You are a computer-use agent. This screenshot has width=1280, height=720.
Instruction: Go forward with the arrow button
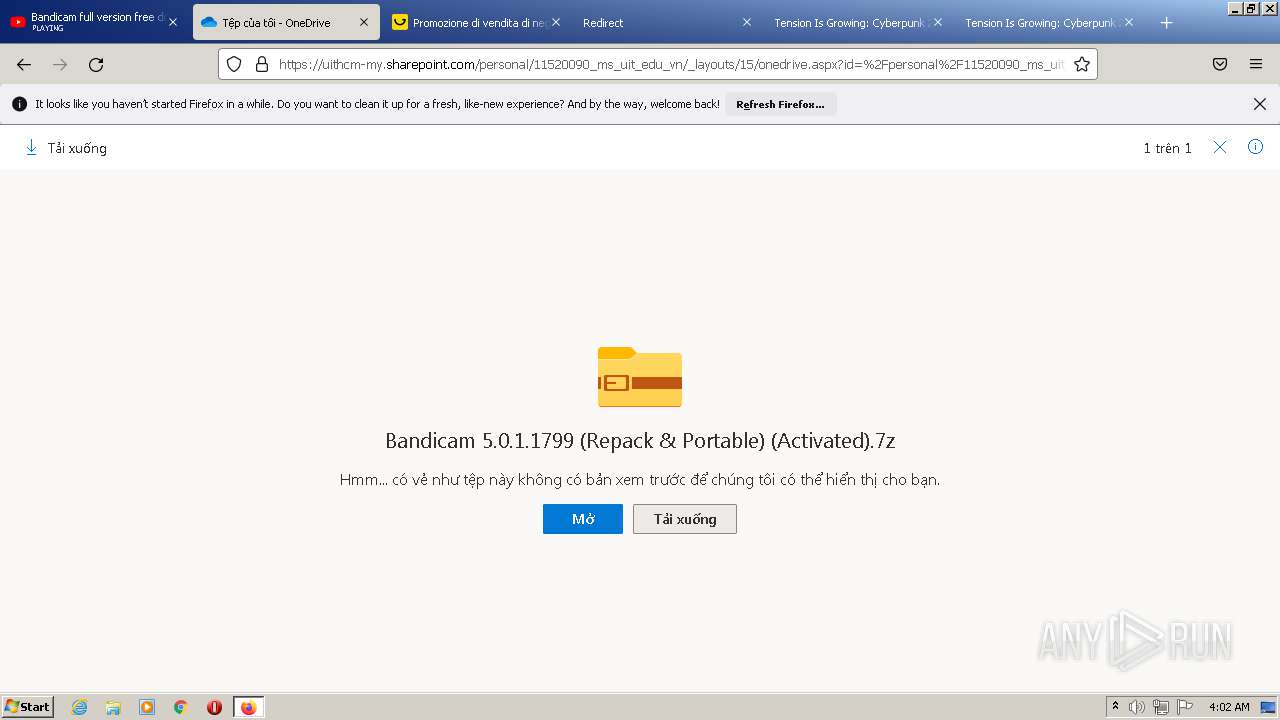60,64
